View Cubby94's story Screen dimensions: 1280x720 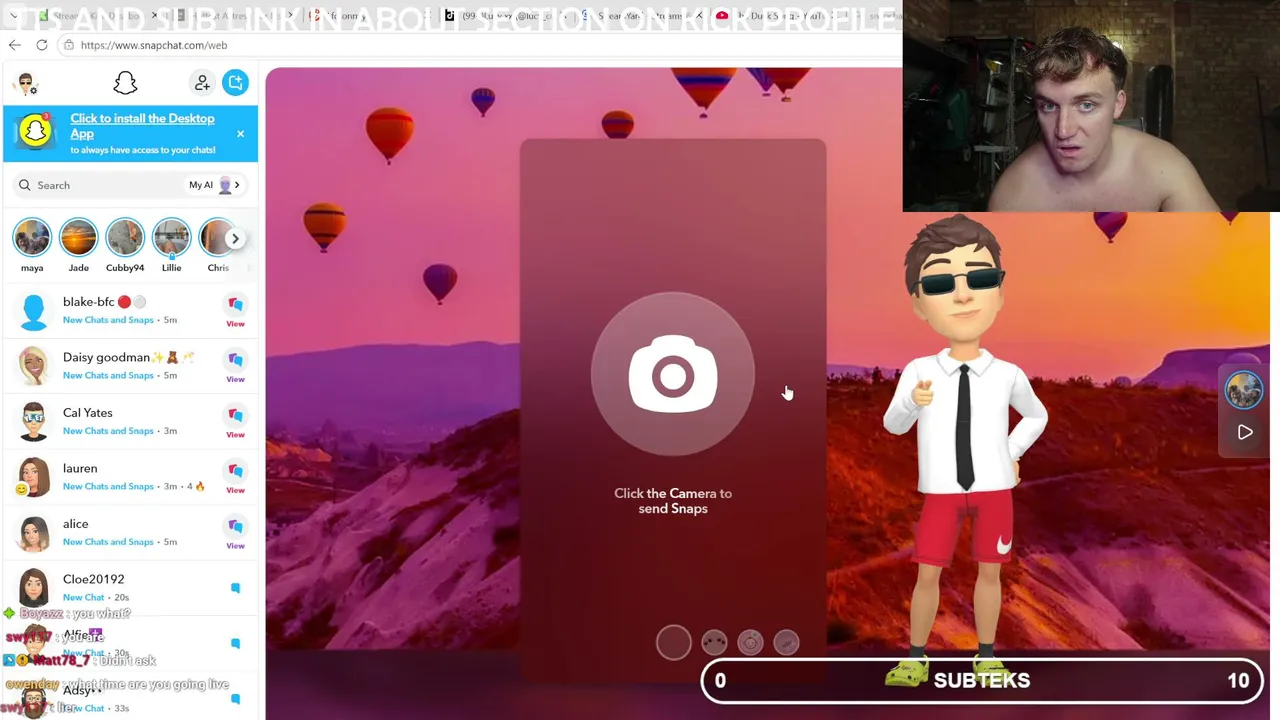click(125, 239)
